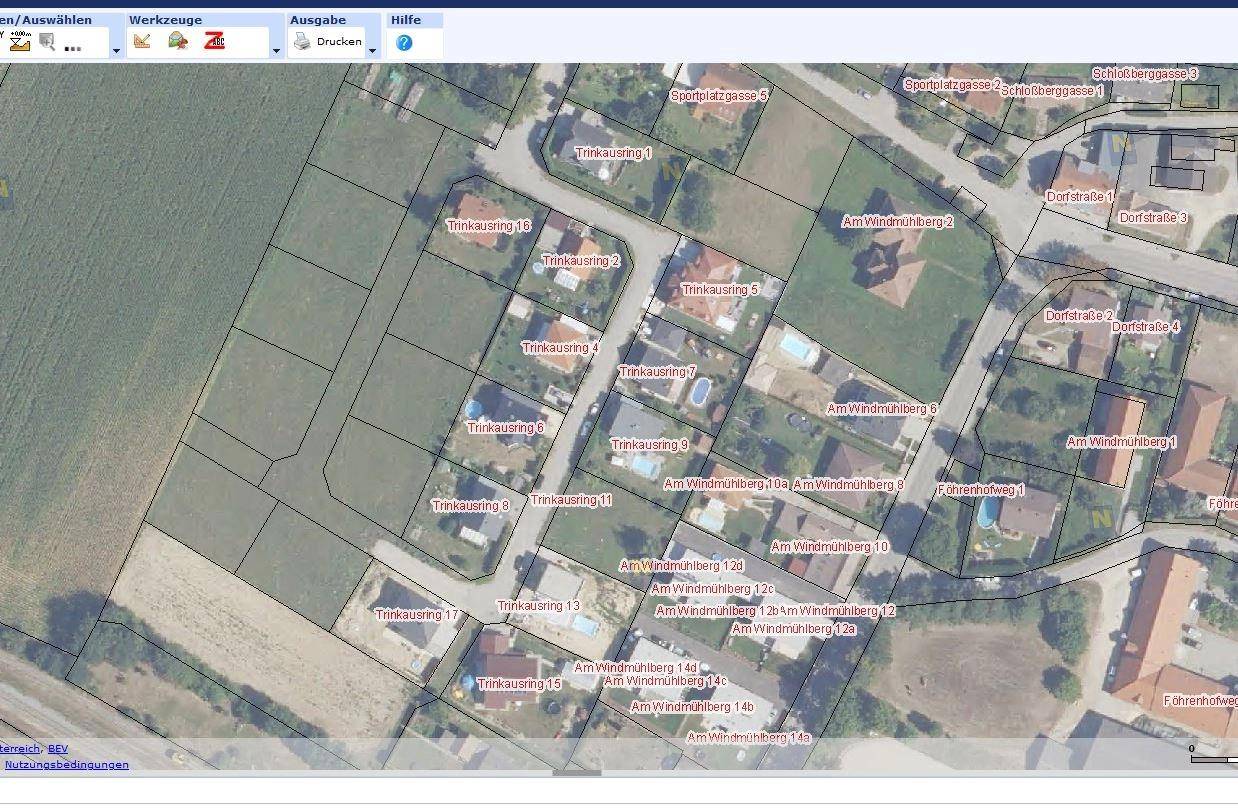Select the red Z ABC text tool
Image resolution: width=1238 pixels, height=810 pixels.
click(x=214, y=41)
